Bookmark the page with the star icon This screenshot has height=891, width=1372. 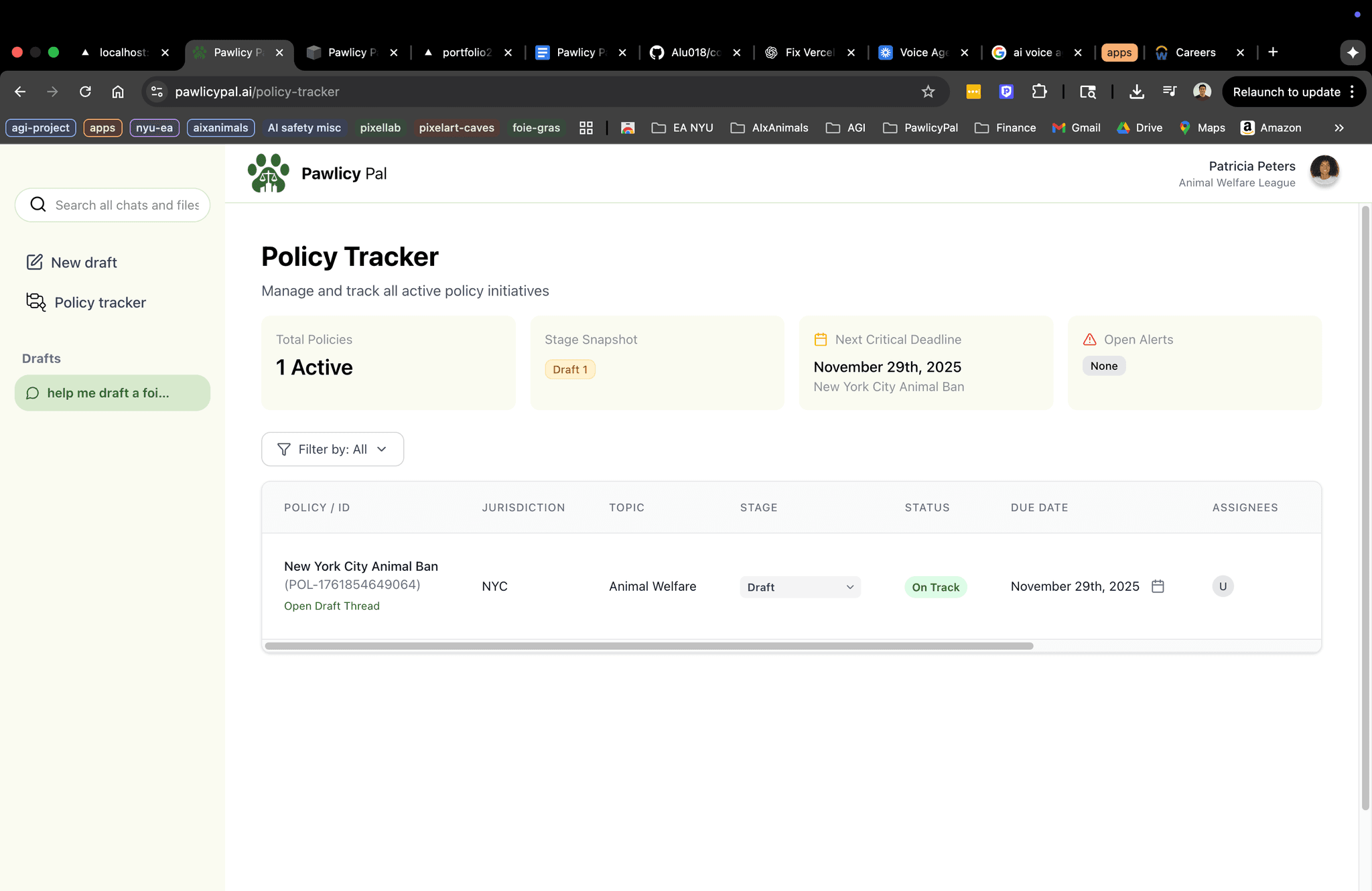929,92
